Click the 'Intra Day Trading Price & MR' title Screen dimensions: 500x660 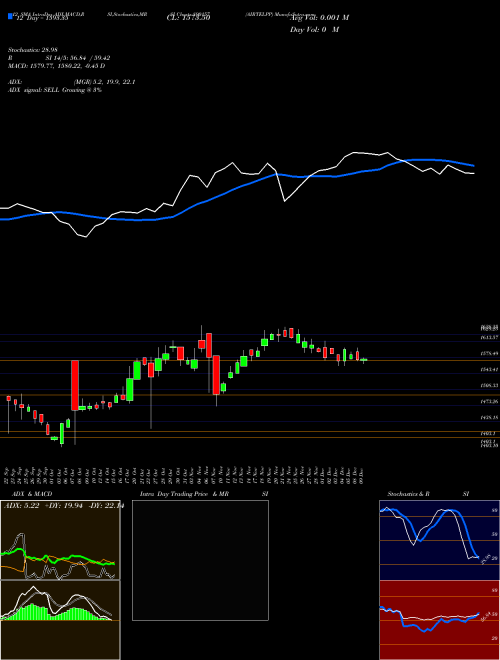point(184,494)
